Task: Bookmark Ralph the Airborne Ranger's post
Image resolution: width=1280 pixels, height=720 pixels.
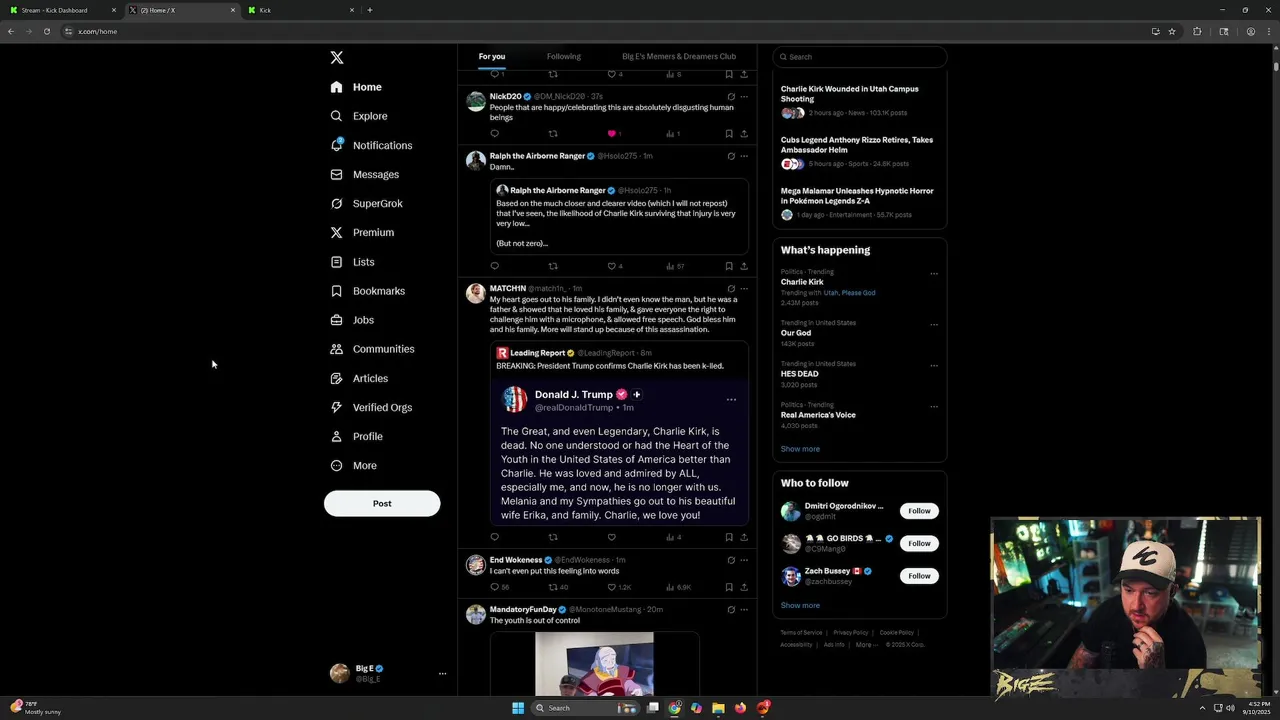Action: tap(729, 266)
